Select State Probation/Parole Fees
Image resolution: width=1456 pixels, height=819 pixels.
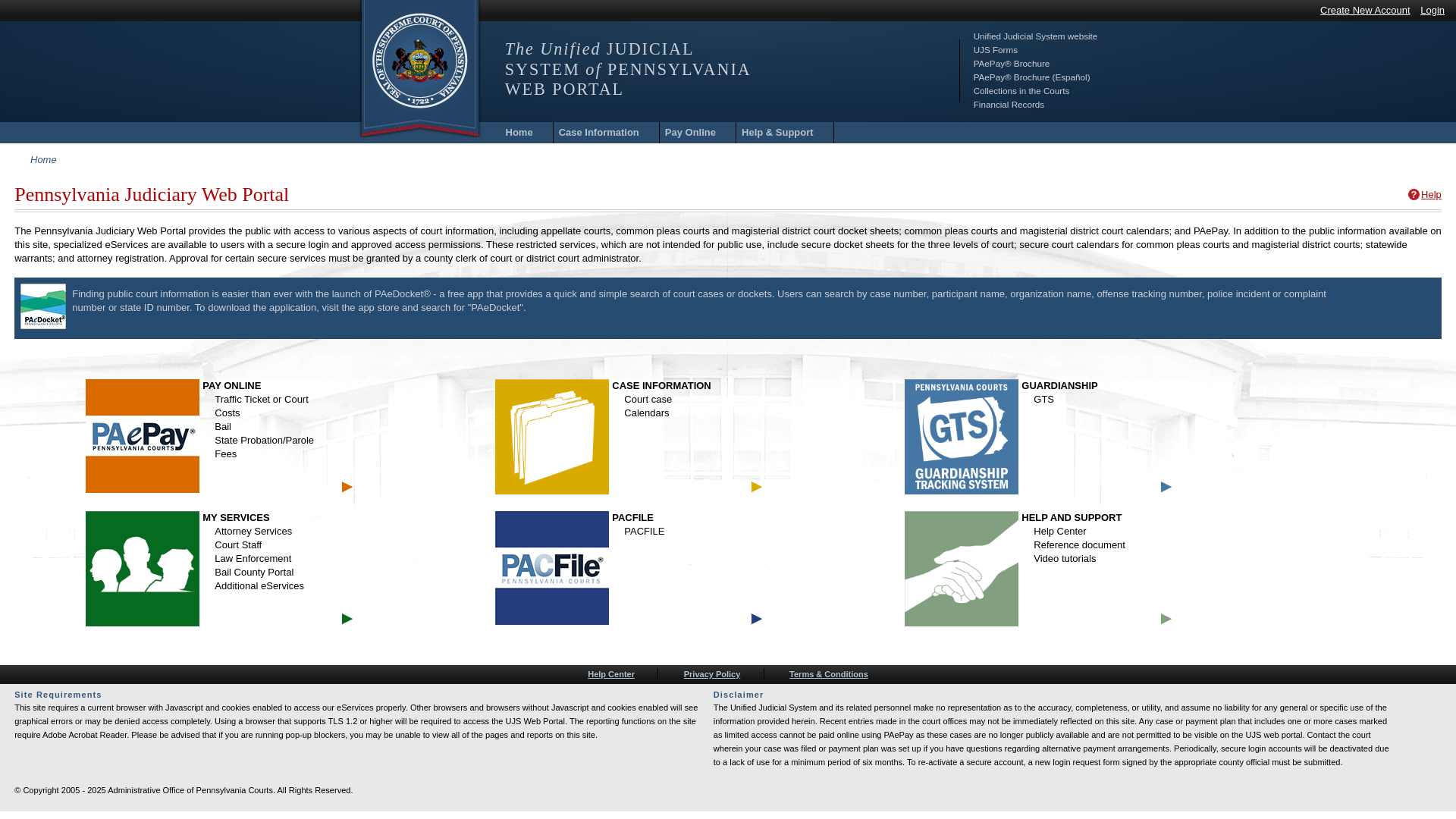264,447
